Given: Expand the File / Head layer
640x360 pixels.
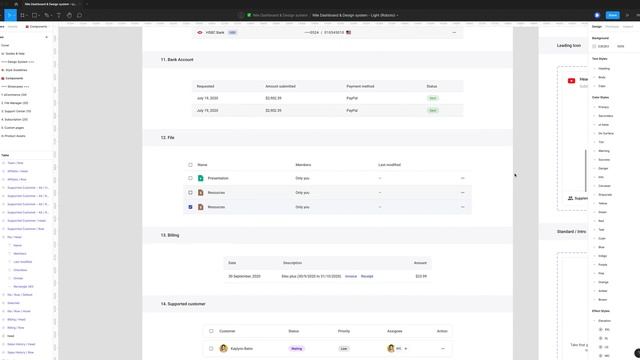Looking at the screenshot, I should pos(4,237).
